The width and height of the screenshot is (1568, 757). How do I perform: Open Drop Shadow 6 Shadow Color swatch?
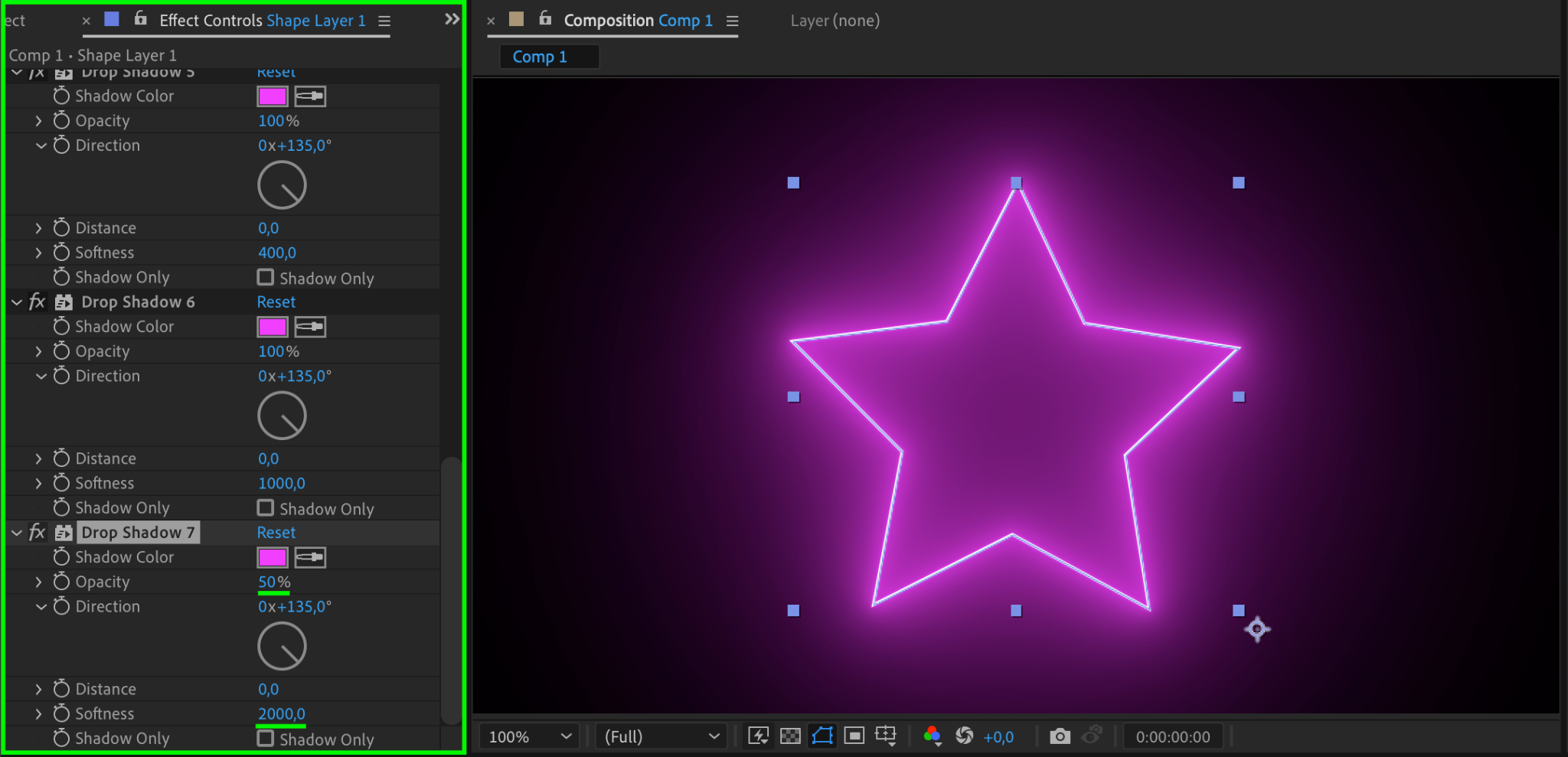(273, 327)
